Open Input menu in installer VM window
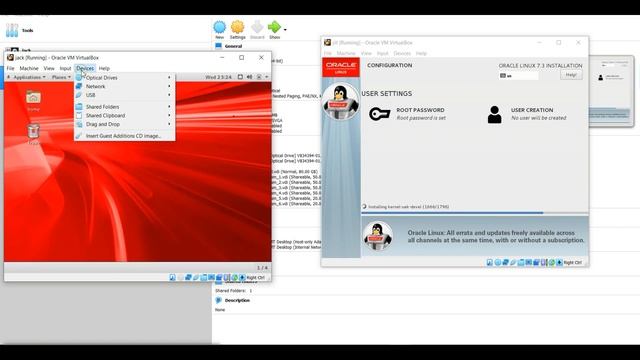This screenshot has height=360, width=640. point(382,53)
